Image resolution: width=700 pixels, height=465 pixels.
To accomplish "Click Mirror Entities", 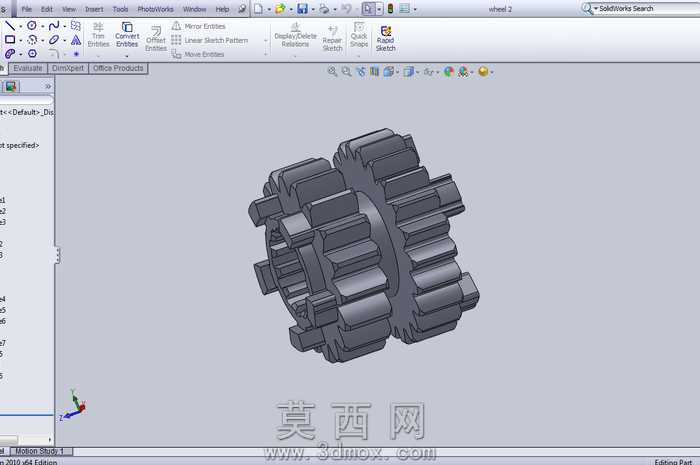I will pos(199,26).
